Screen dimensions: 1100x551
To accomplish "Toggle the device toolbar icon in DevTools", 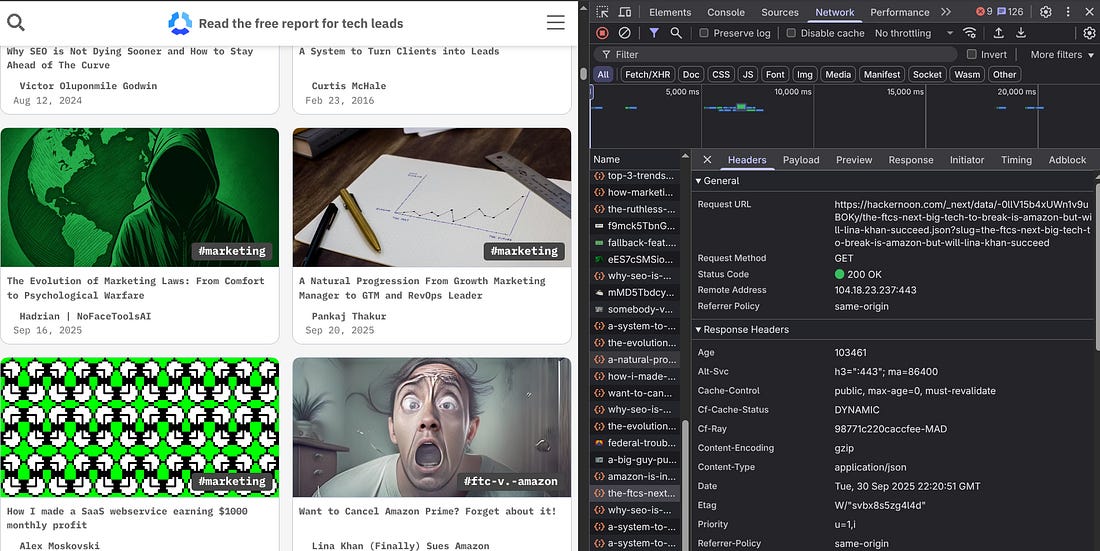I will point(624,12).
